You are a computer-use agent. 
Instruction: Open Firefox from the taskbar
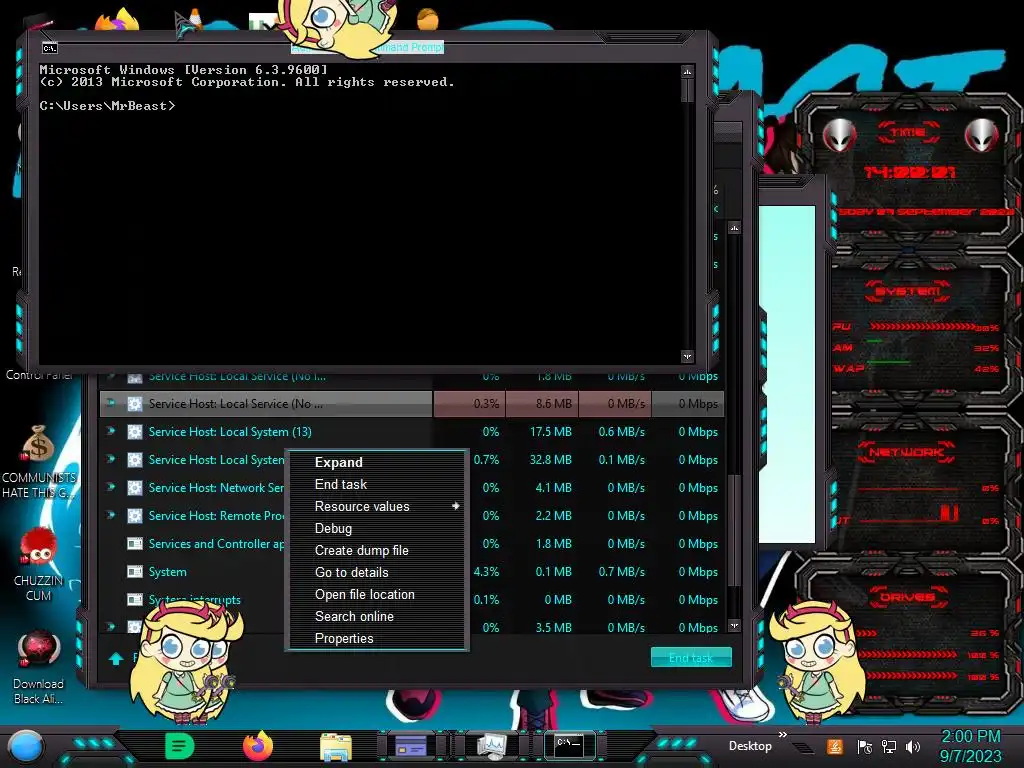pyautogui.click(x=258, y=746)
